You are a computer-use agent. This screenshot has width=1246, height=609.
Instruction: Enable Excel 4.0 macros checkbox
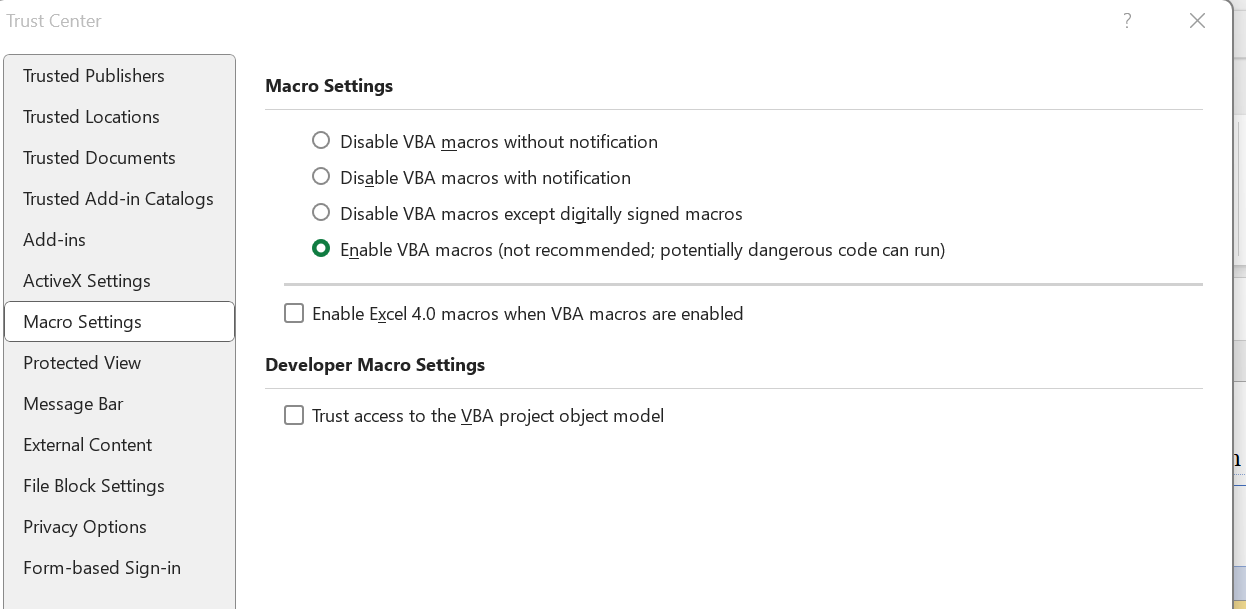pos(294,314)
